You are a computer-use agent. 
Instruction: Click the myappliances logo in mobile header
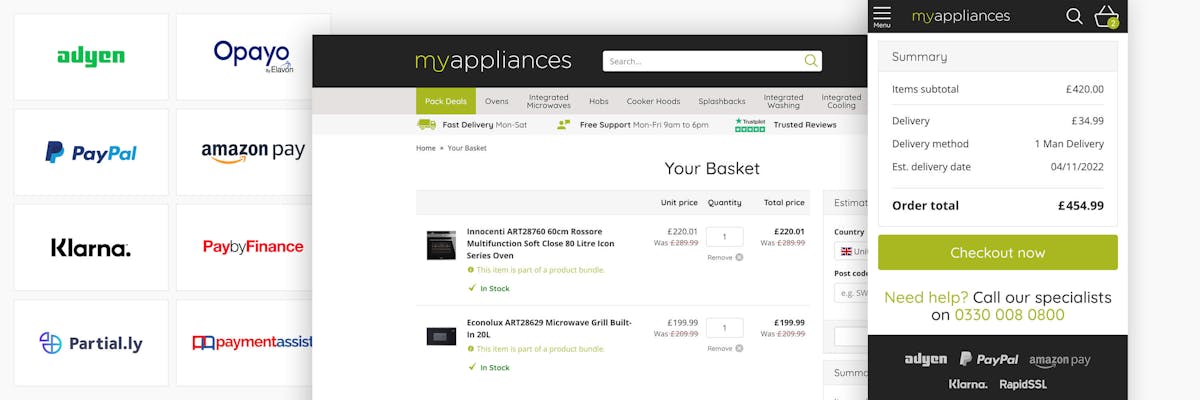[961, 16]
